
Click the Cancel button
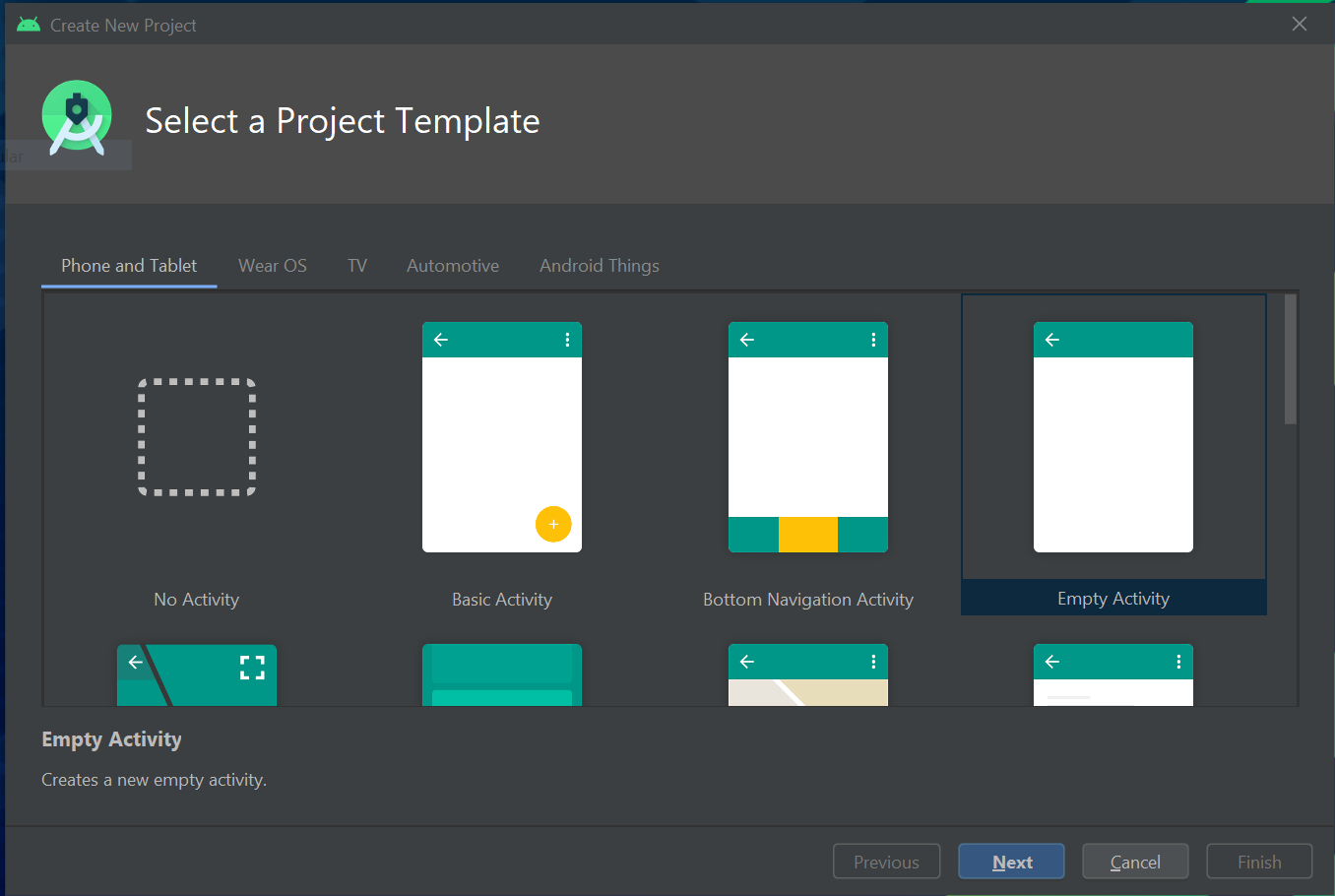[1134, 861]
